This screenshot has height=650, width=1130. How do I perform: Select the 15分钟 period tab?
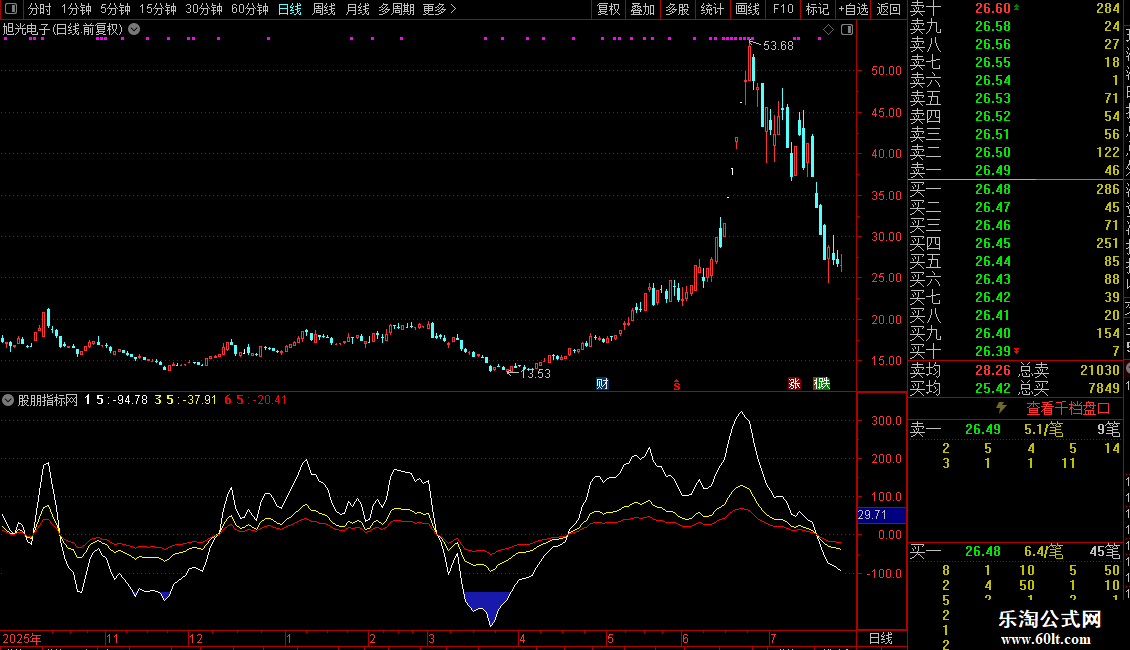(158, 9)
